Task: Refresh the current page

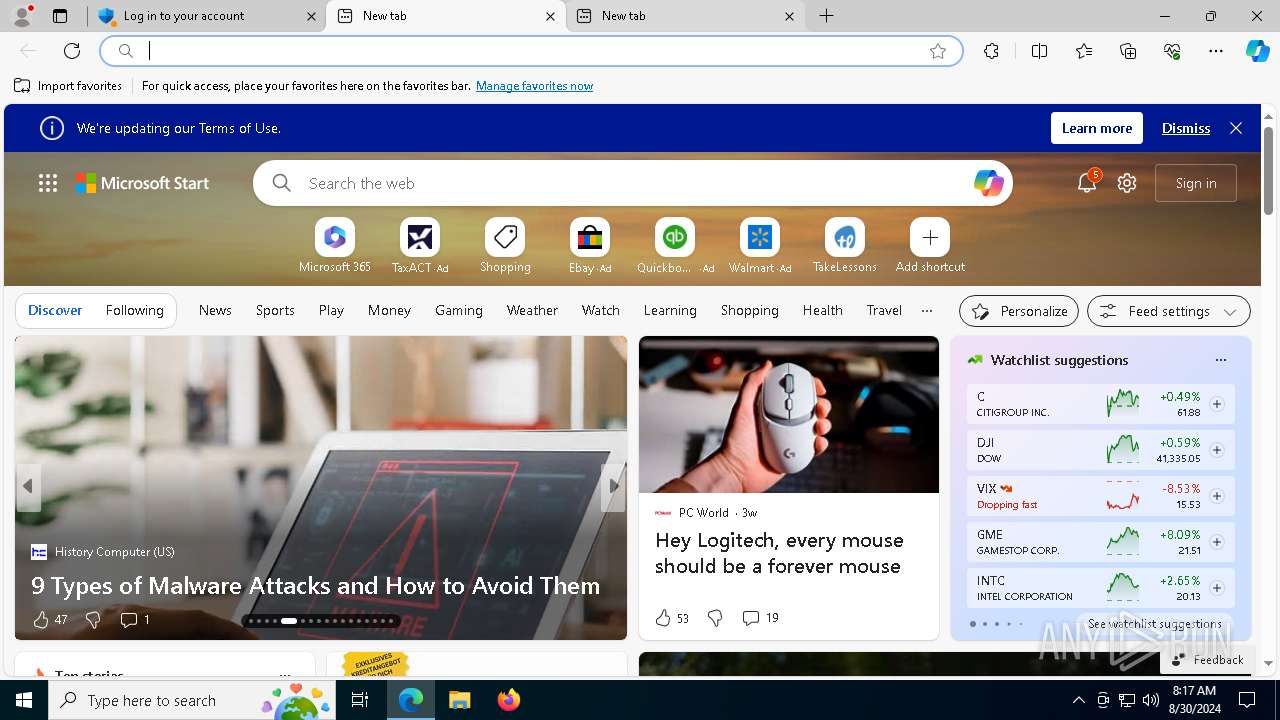Action: pos(72,51)
